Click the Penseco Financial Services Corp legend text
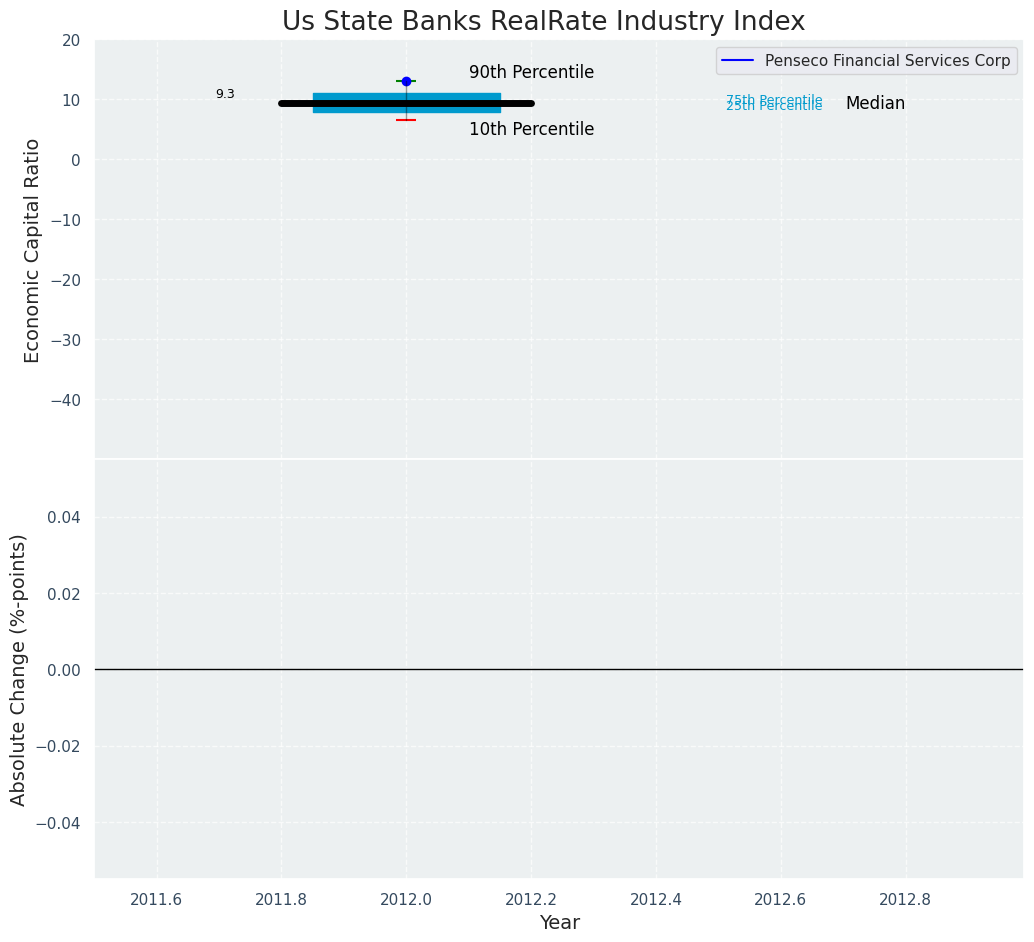This screenshot has height=942, width=1034. pos(887,61)
